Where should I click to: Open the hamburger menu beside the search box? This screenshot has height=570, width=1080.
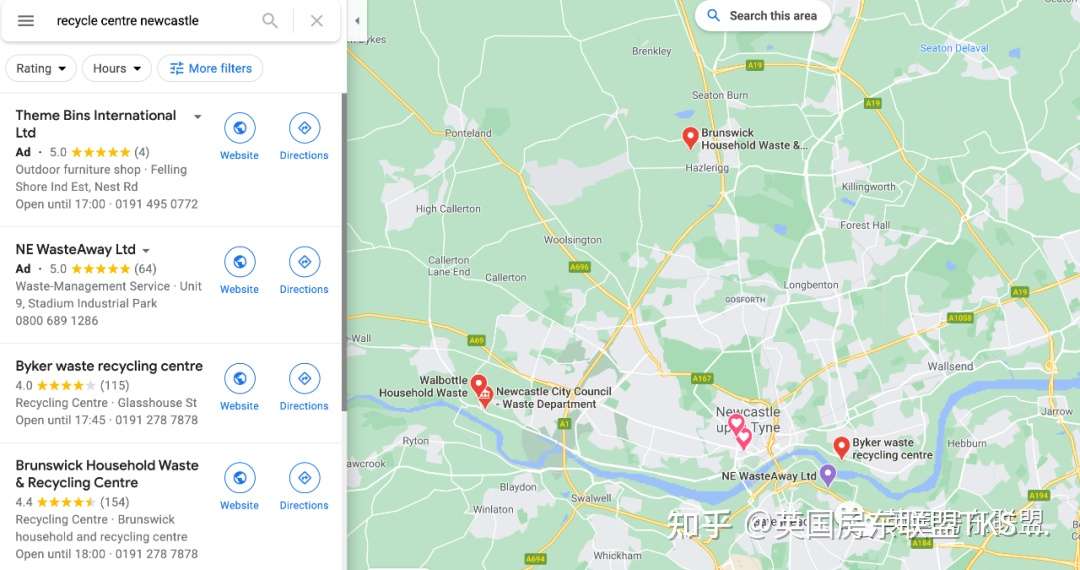point(25,21)
